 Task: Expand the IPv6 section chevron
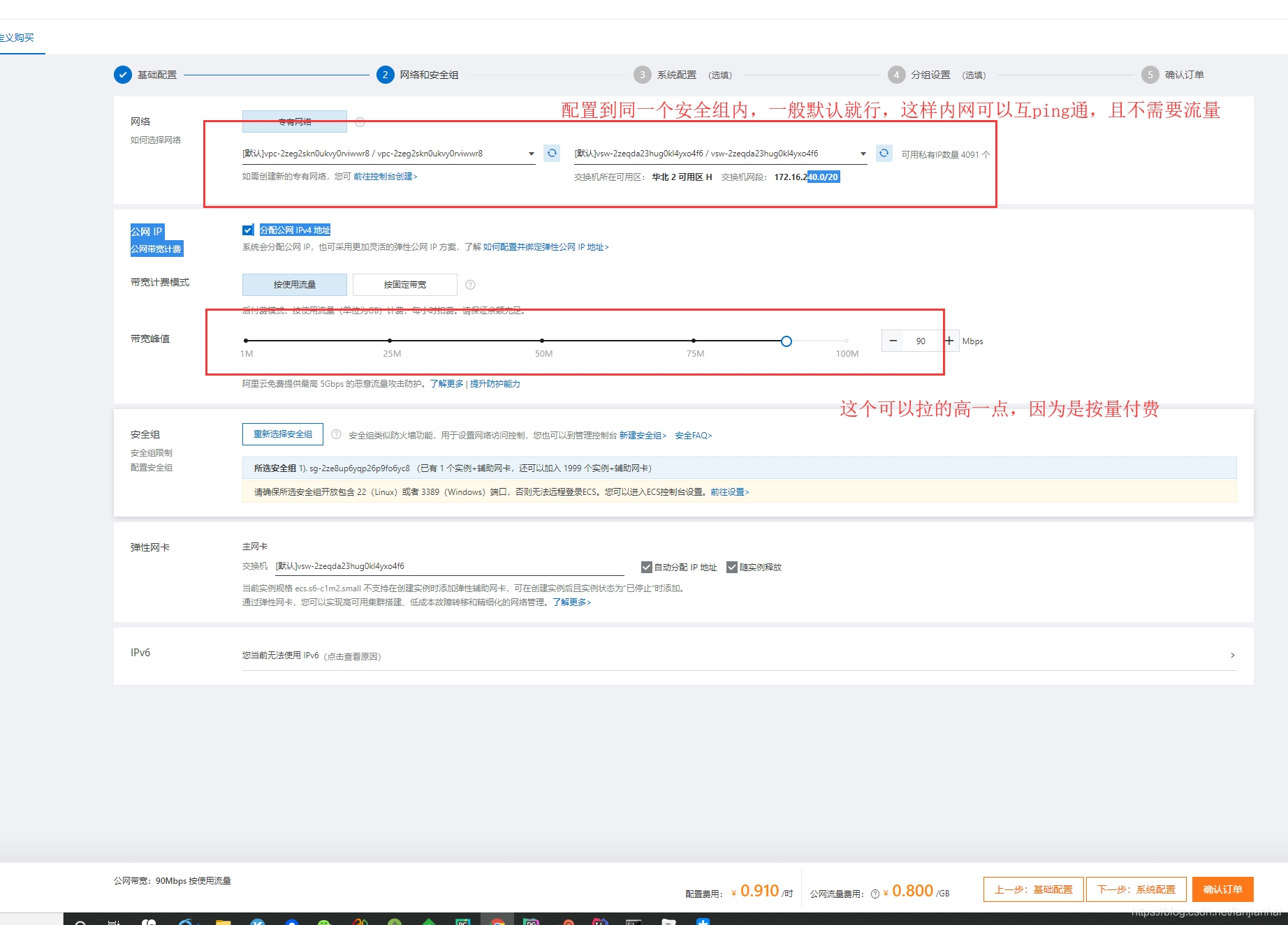coord(1232,655)
